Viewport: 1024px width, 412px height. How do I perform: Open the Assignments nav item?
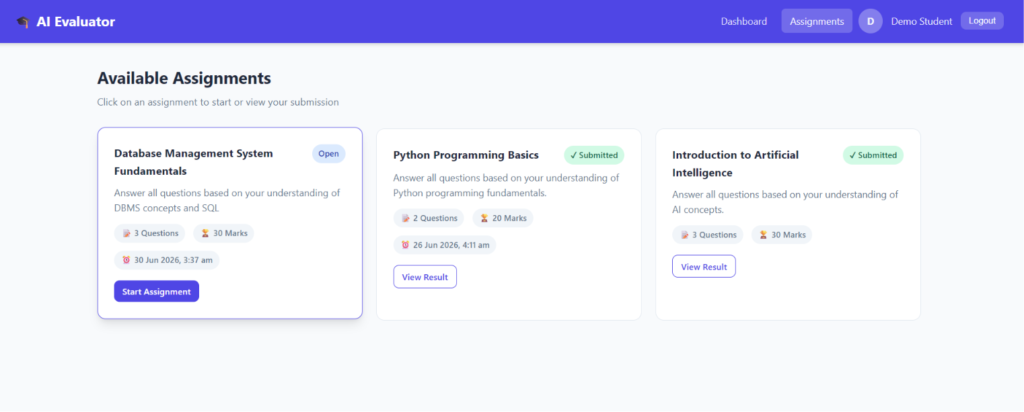(x=817, y=21)
